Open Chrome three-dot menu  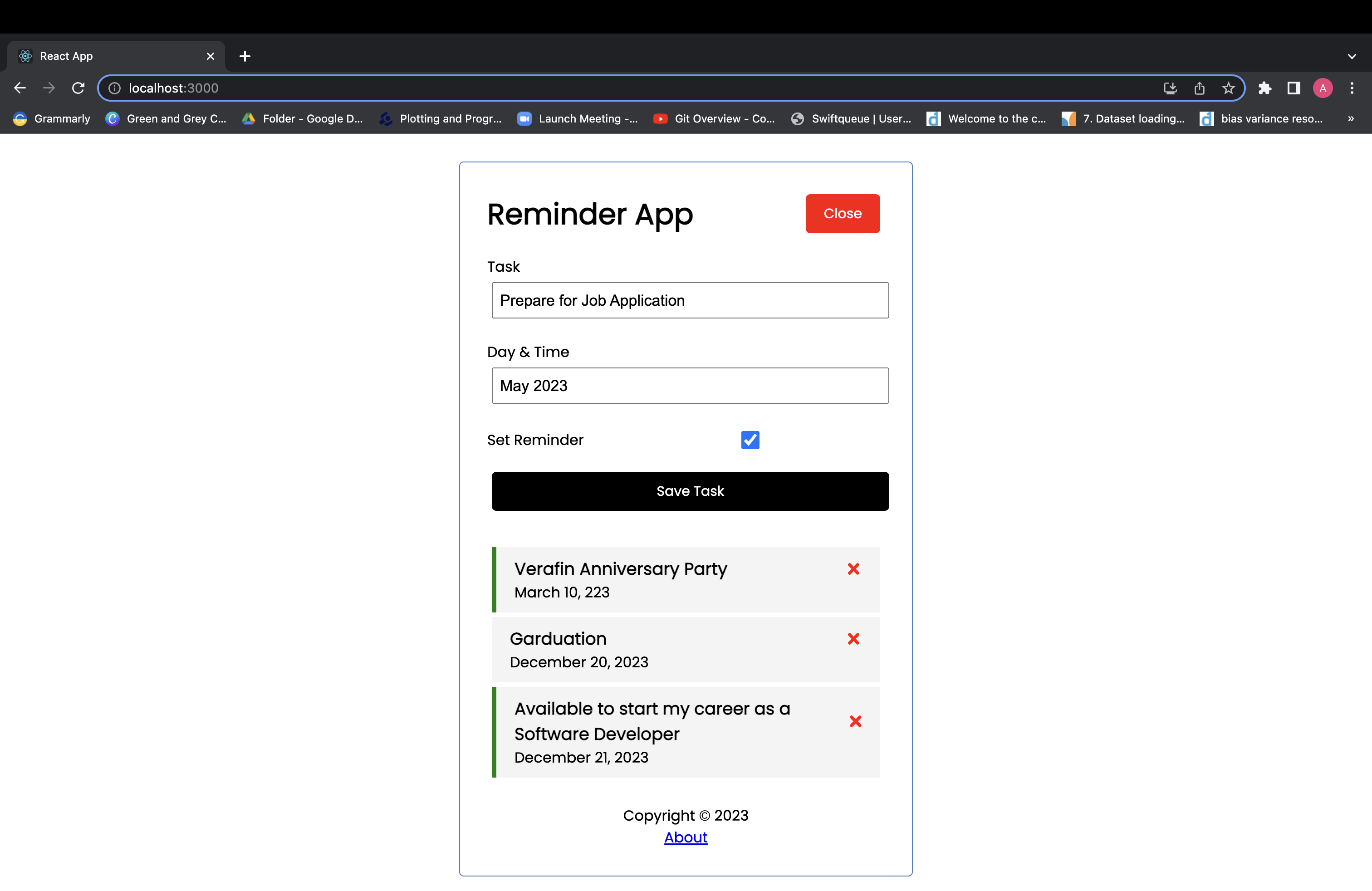(1352, 88)
